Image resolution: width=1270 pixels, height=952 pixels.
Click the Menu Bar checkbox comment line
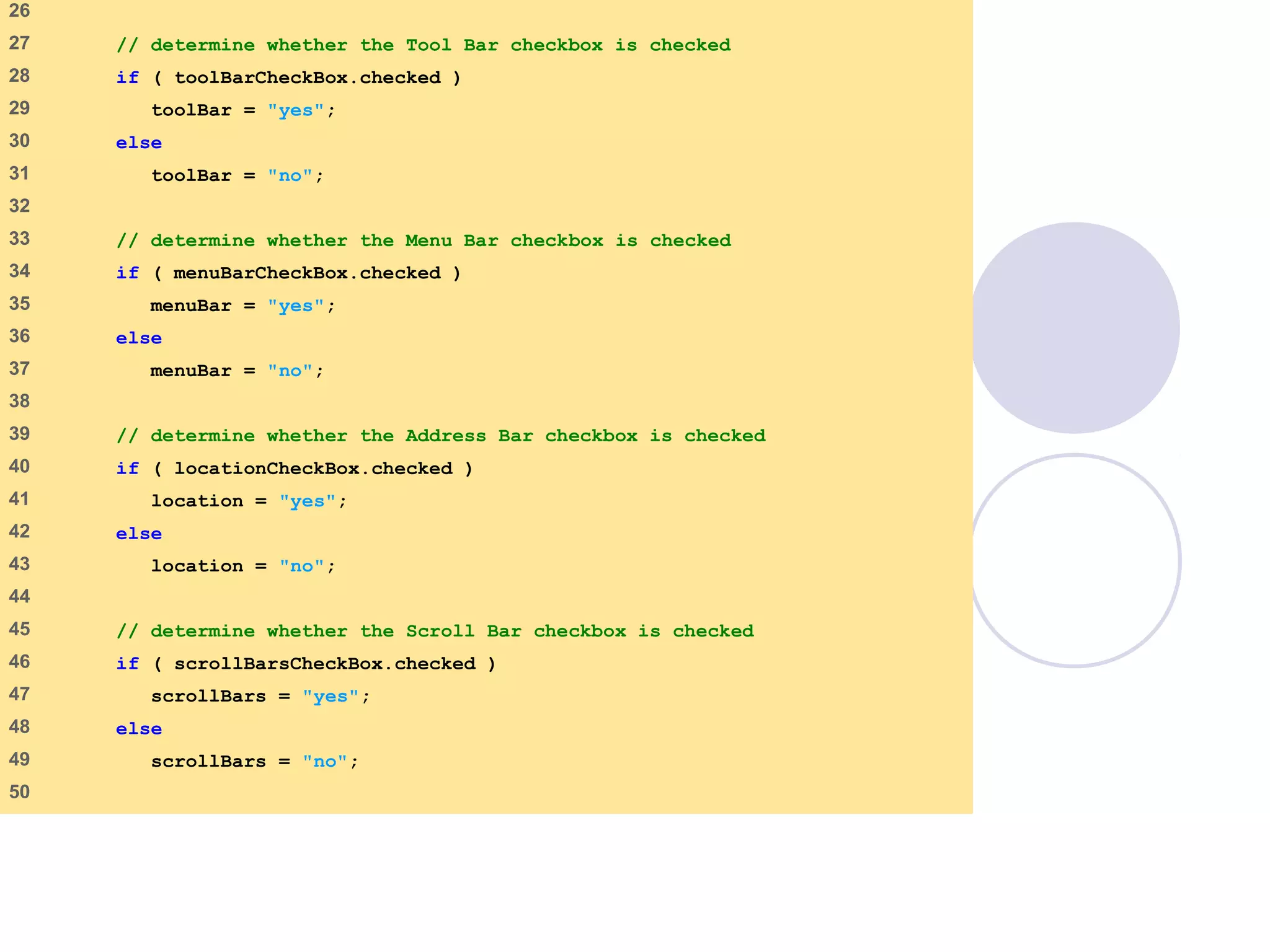point(424,240)
